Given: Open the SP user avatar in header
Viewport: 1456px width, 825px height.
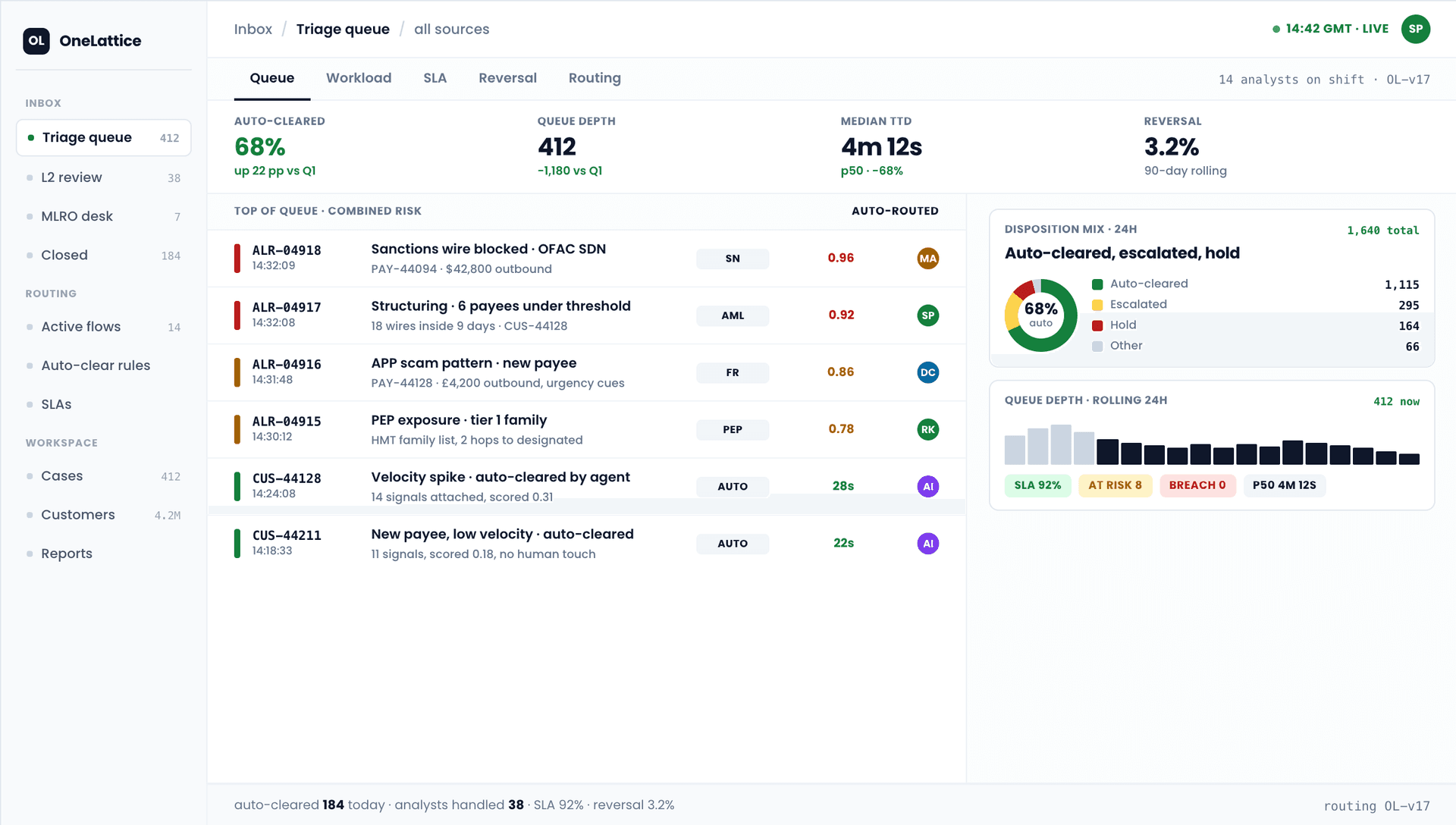Looking at the screenshot, I should (1416, 29).
